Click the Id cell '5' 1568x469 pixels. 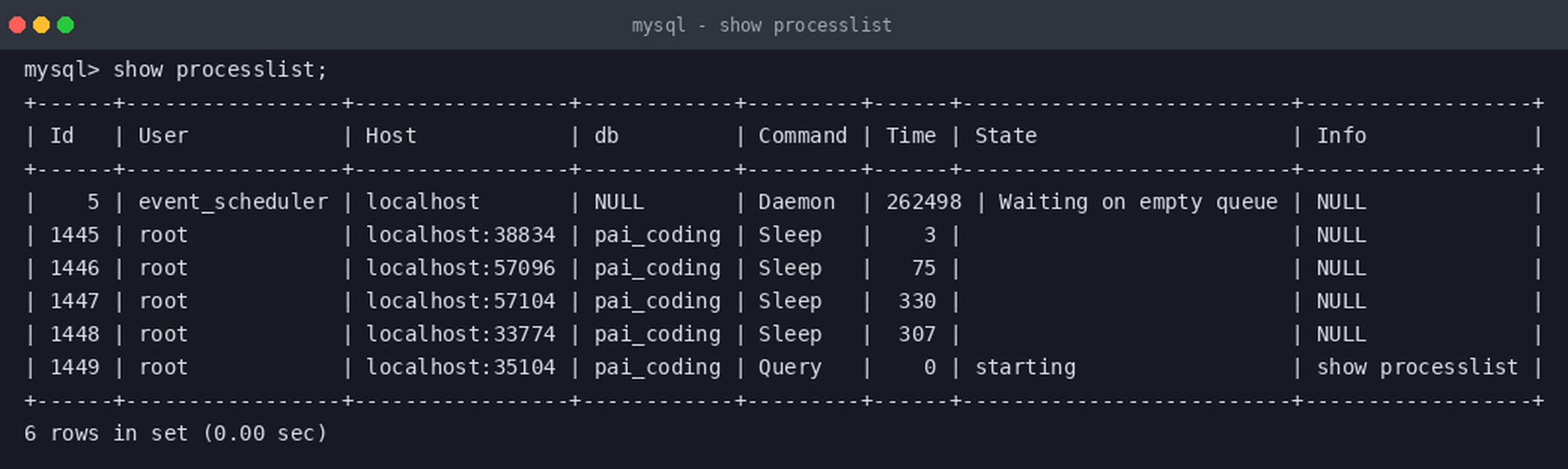tap(93, 202)
